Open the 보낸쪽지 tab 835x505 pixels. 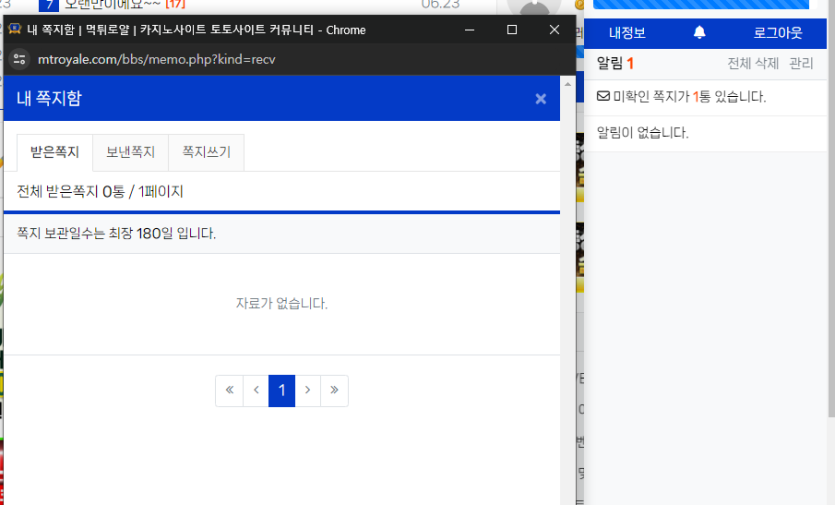point(130,153)
